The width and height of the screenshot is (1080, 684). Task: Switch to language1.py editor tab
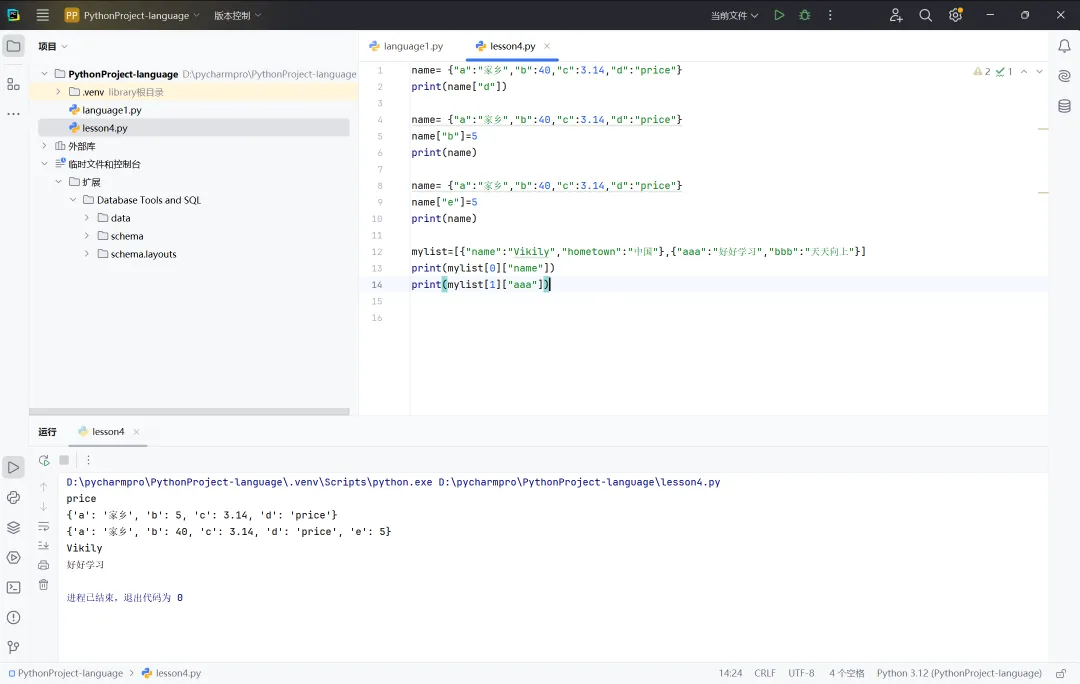point(406,46)
